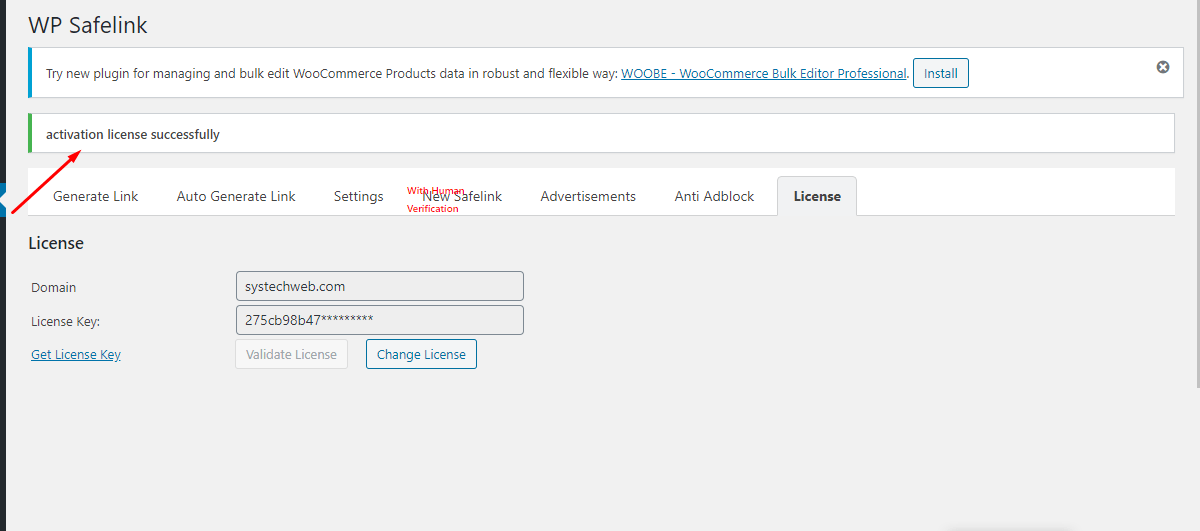Switch to the Generate Link tab
Viewport: 1200px width, 531px height.
[96, 196]
